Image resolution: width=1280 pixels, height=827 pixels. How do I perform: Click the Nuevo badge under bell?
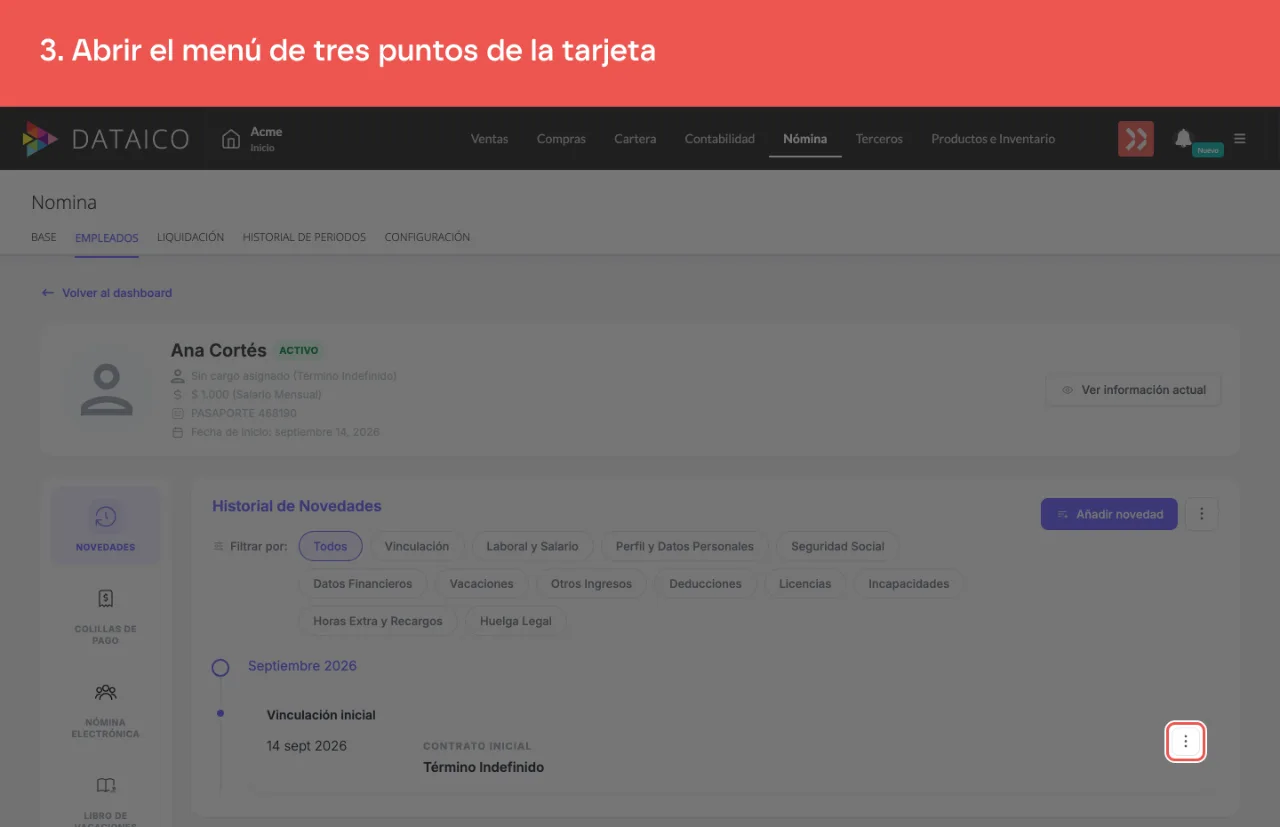click(x=1208, y=150)
